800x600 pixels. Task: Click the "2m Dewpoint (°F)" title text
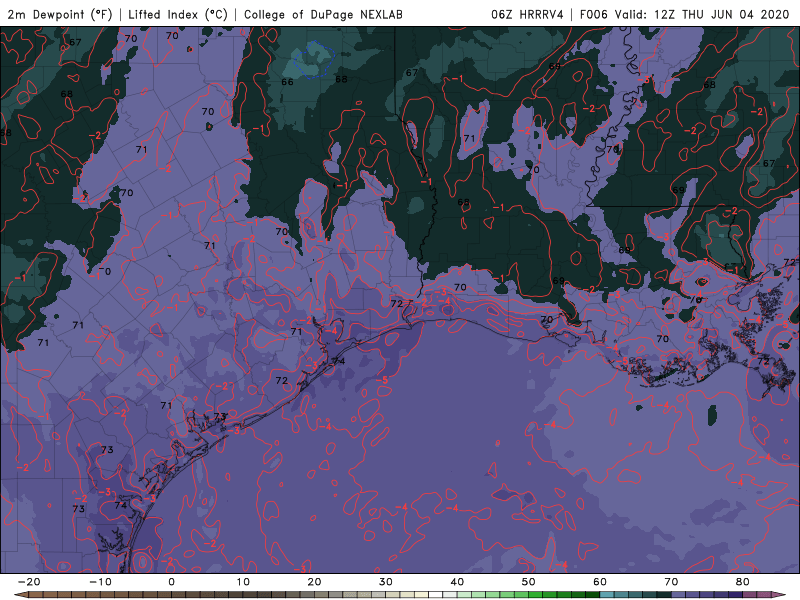click(59, 15)
